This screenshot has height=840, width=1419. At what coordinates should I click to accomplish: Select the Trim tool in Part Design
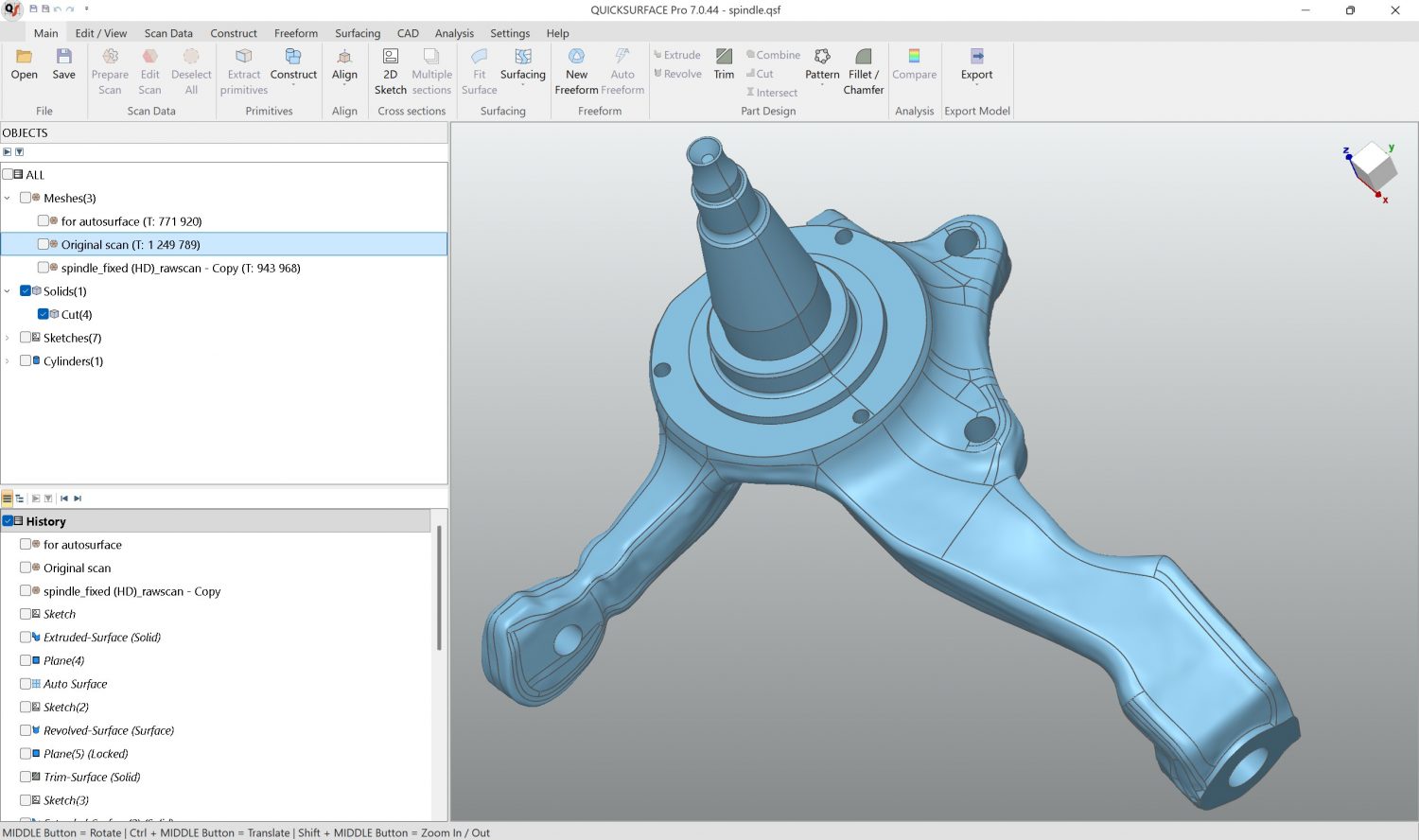point(724,58)
